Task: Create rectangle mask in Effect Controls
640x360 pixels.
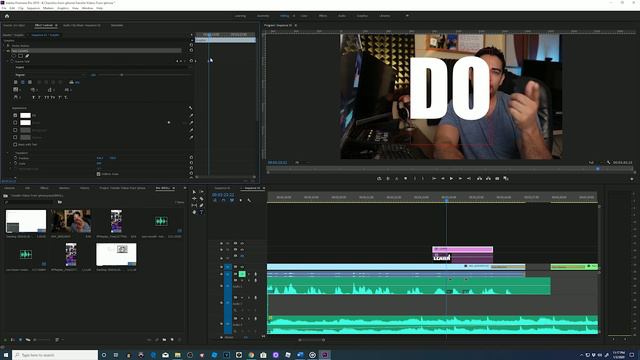Action: [x=20, y=56]
